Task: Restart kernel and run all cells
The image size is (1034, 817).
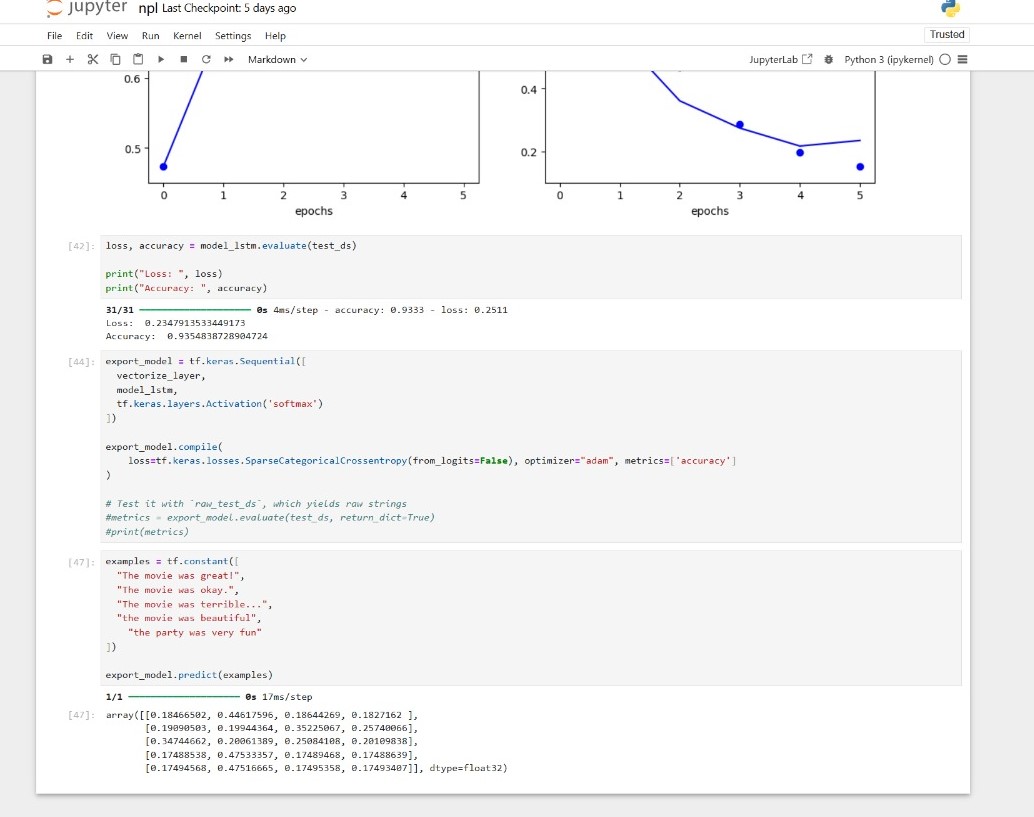Action: [x=227, y=60]
